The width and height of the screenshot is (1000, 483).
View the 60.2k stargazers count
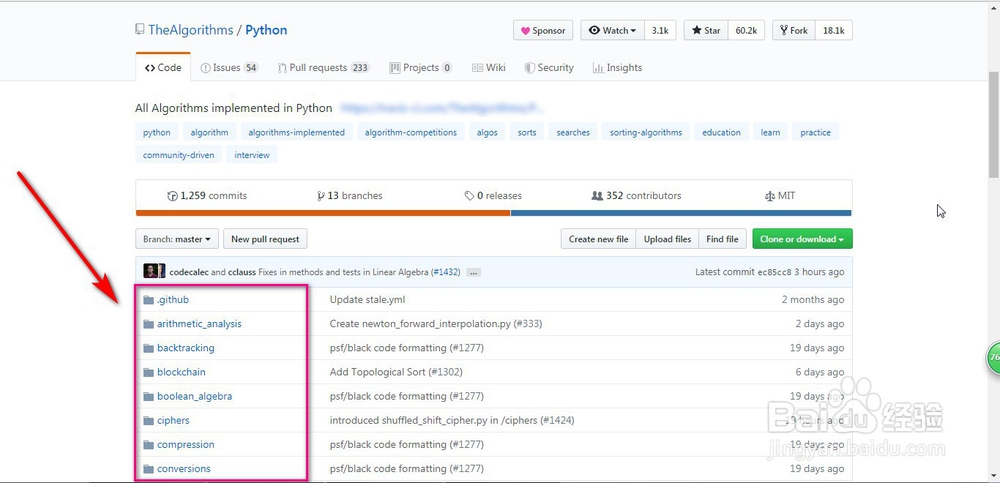point(746,30)
